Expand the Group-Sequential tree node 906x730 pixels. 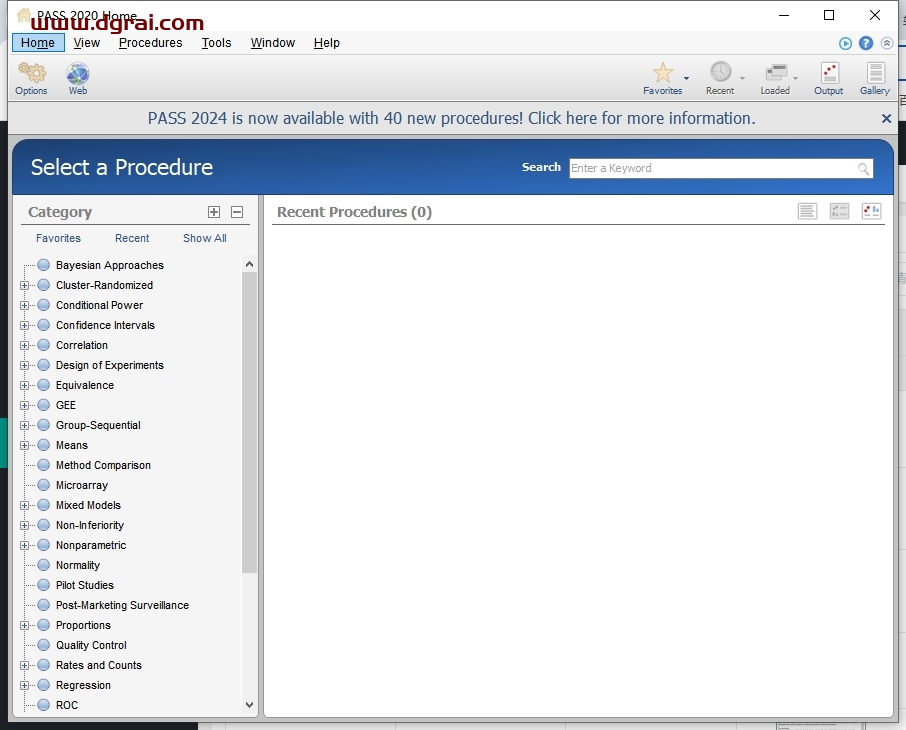(24, 425)
